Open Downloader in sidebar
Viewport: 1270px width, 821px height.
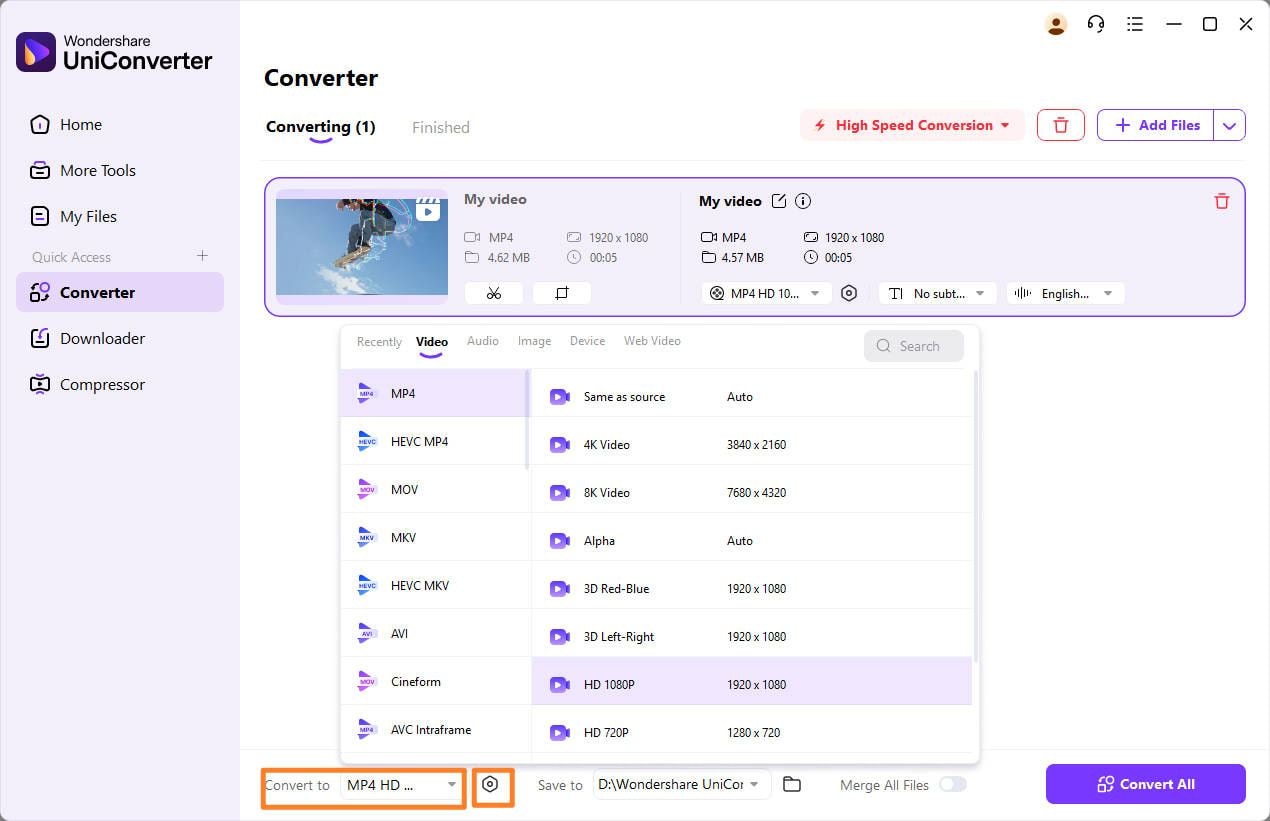tap(120, 338)
